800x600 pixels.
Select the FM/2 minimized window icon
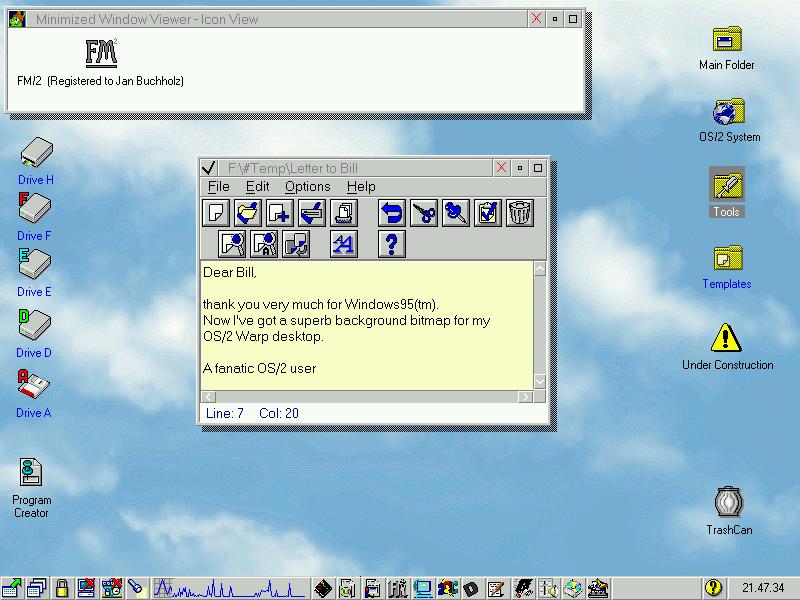coord(101,52)
